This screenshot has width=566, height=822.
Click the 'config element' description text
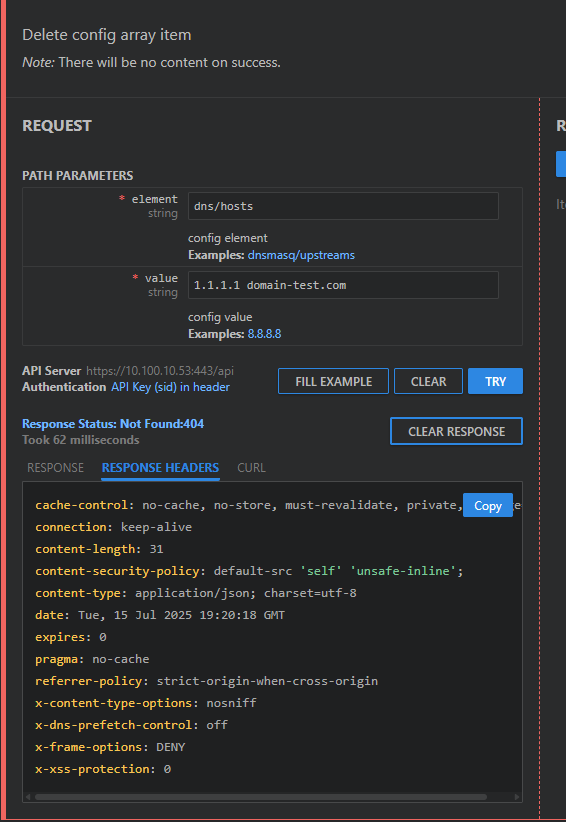click(x=228, y=238)
